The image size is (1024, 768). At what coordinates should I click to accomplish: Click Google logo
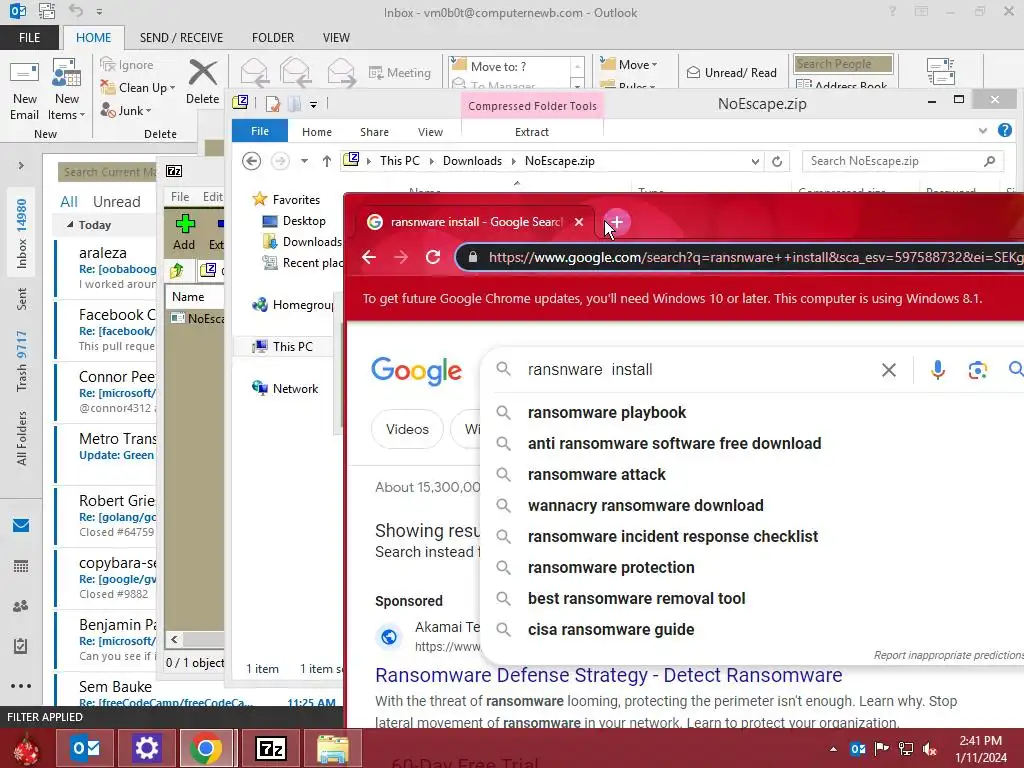tap(417, 370)
